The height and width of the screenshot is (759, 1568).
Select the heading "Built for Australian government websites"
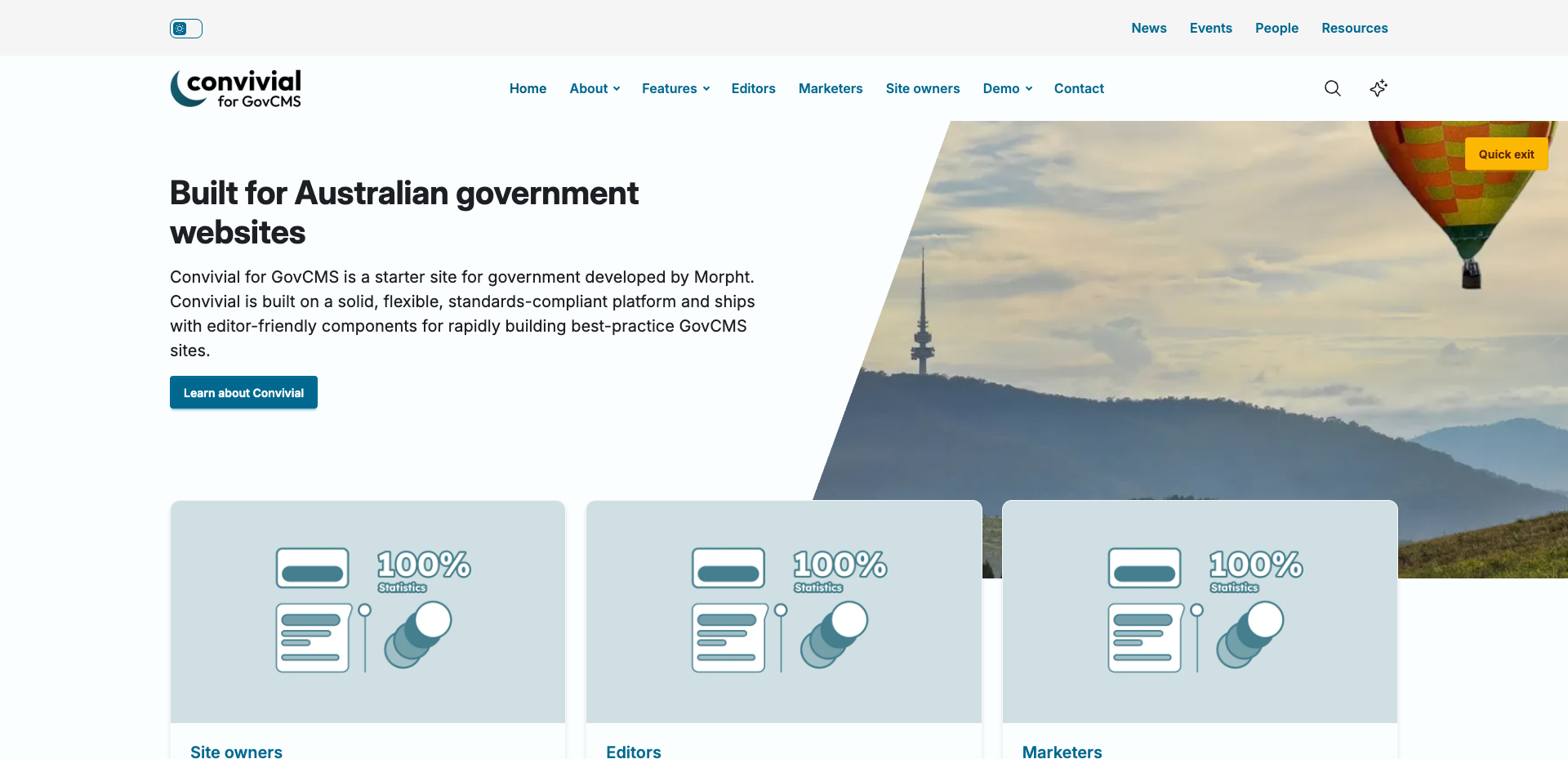pyautogui.click(x=404, y=212)
